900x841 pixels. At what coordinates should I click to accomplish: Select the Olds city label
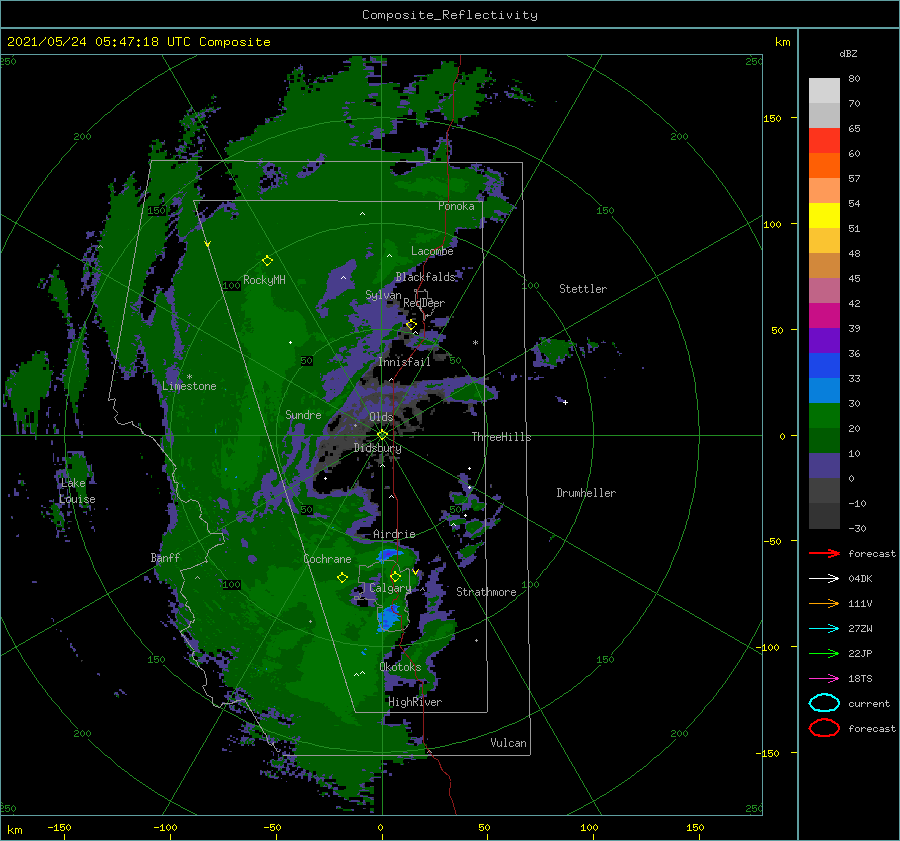pyautogui.click(x=381, y=417)
